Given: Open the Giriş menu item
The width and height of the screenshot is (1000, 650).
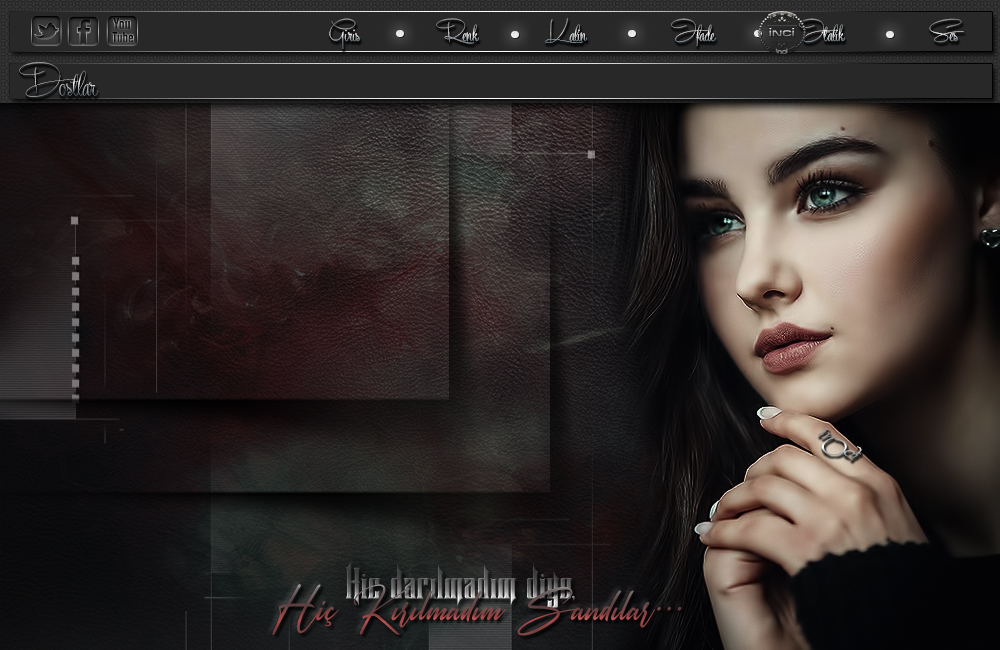Looking at the screenshot, I should point(345,35).
